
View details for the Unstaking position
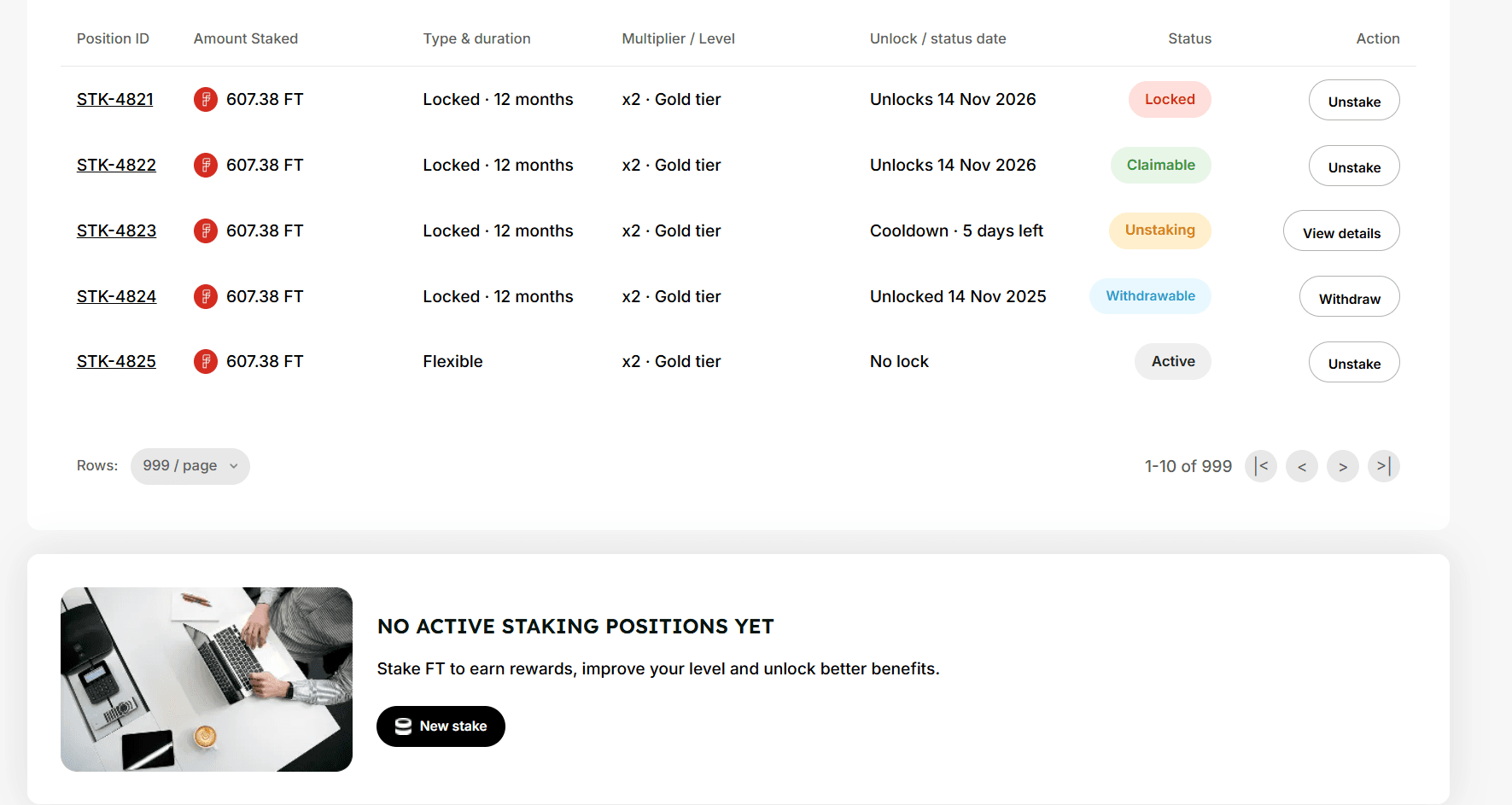click(x=1340, y=231)
